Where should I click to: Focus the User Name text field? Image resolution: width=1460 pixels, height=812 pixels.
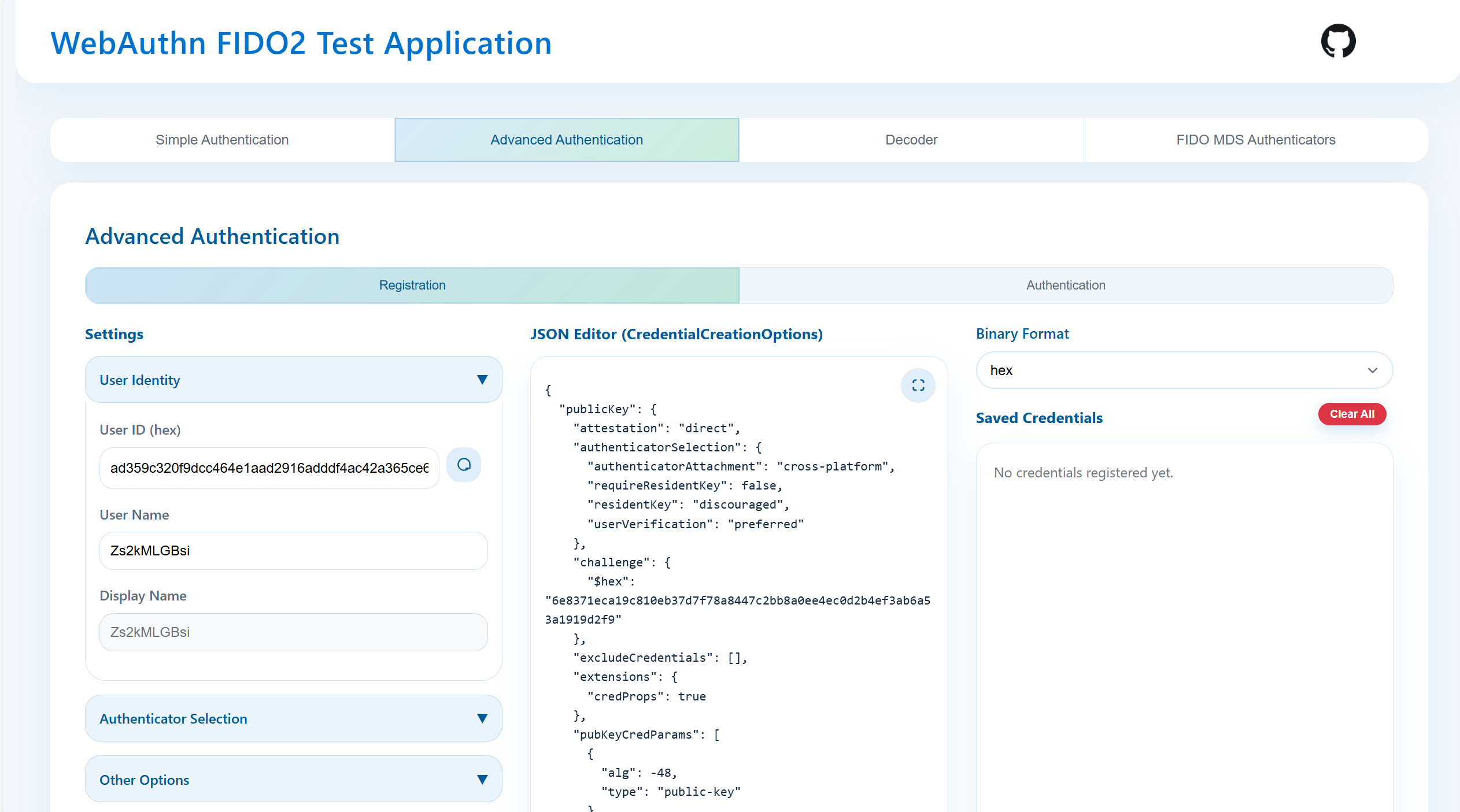[293, 551]
